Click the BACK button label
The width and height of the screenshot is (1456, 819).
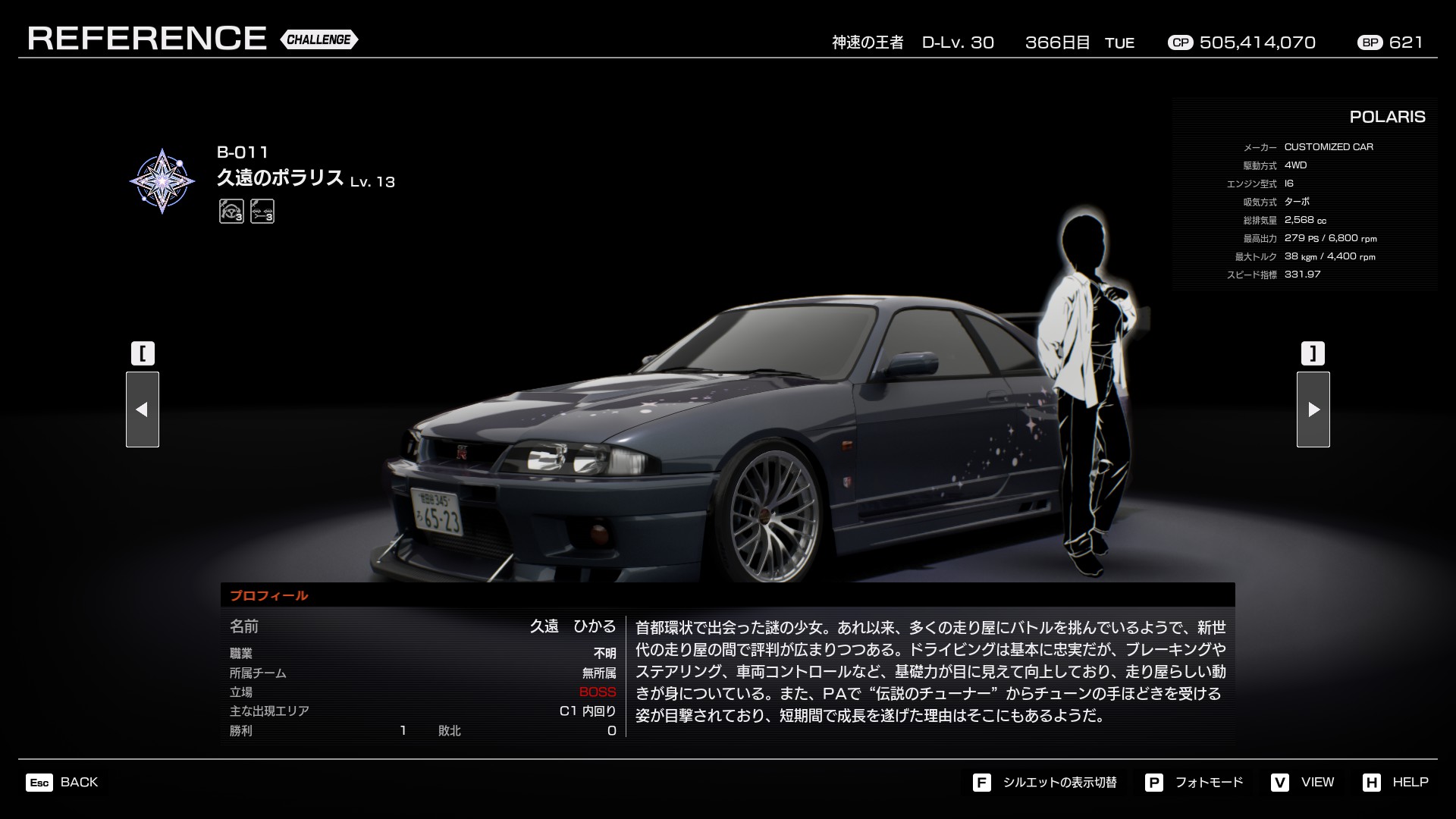[79, 783]
